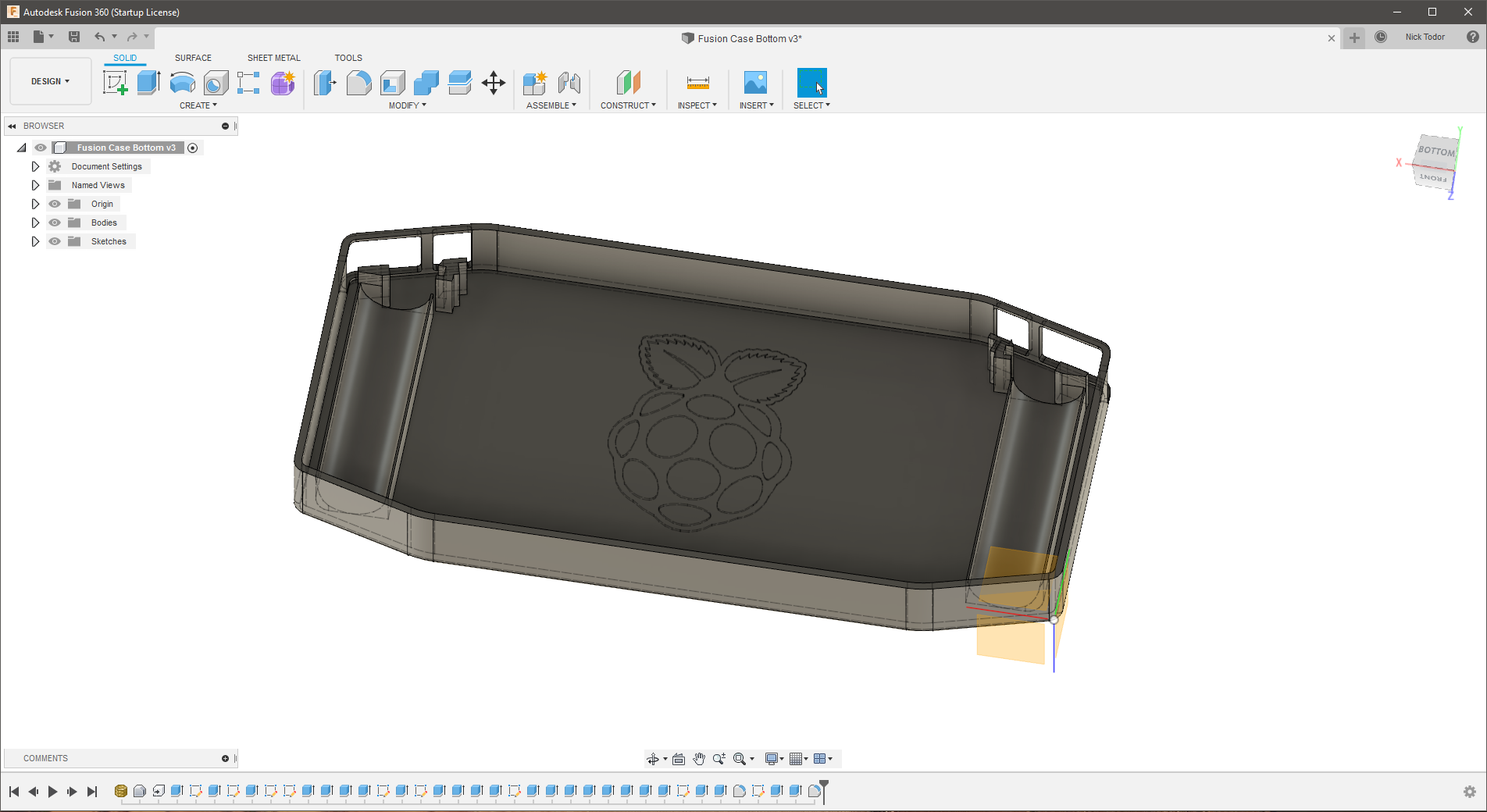Click the Look At icon in navigation bar

(x=679, y=759)
